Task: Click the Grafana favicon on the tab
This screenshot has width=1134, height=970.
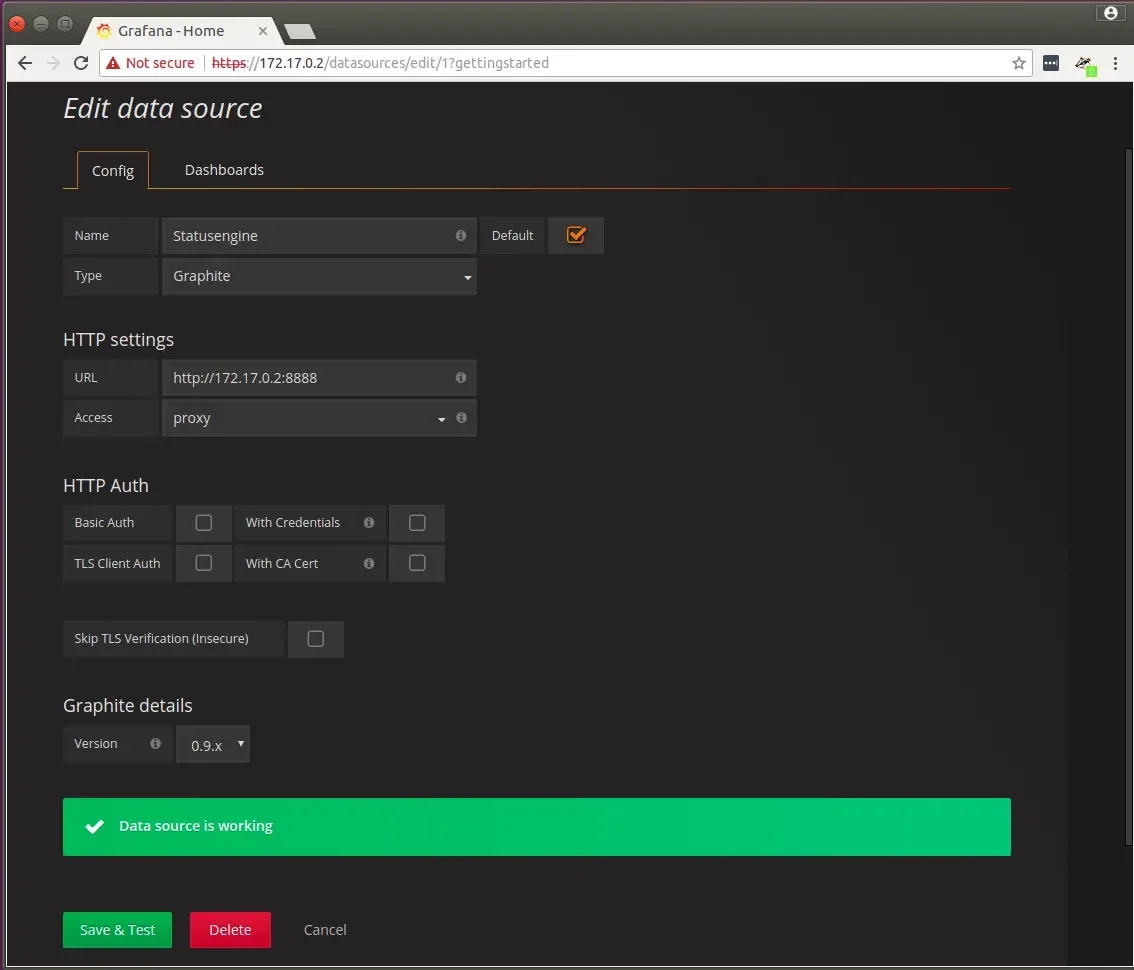Action: 104,30
